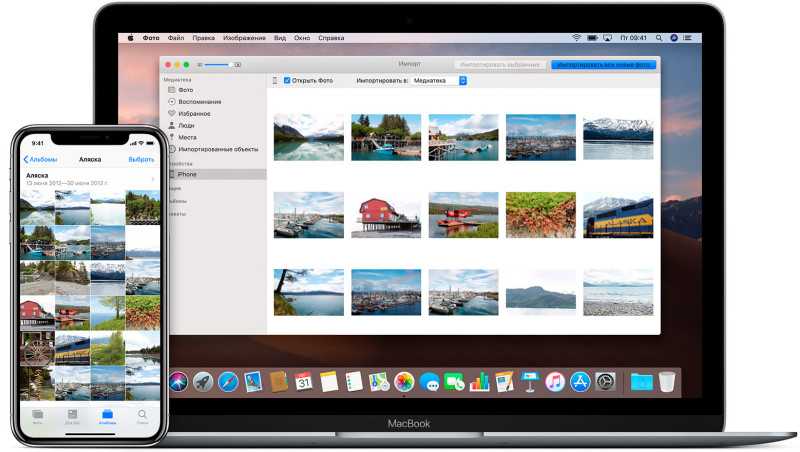The image size is (800, 452).
Task: Open the Изображение menu
Action: coord(244,38)
